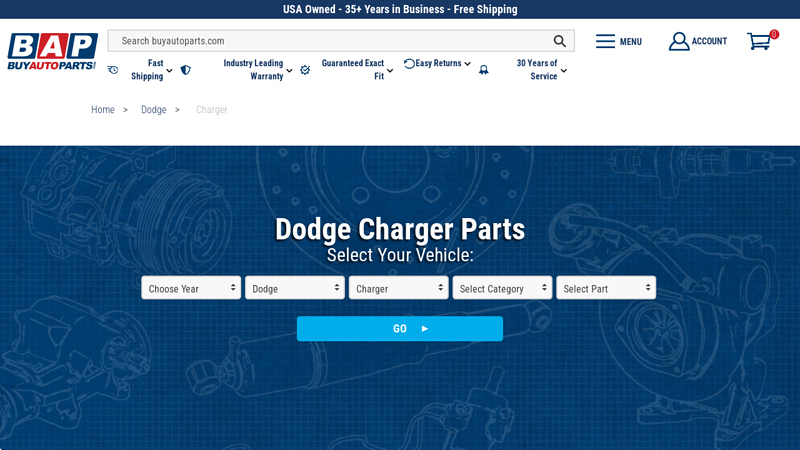Image resolution: width=800 pixels, height=450 pixels.
Task: Open the Select Category dropdown
Action: point(502,288)
